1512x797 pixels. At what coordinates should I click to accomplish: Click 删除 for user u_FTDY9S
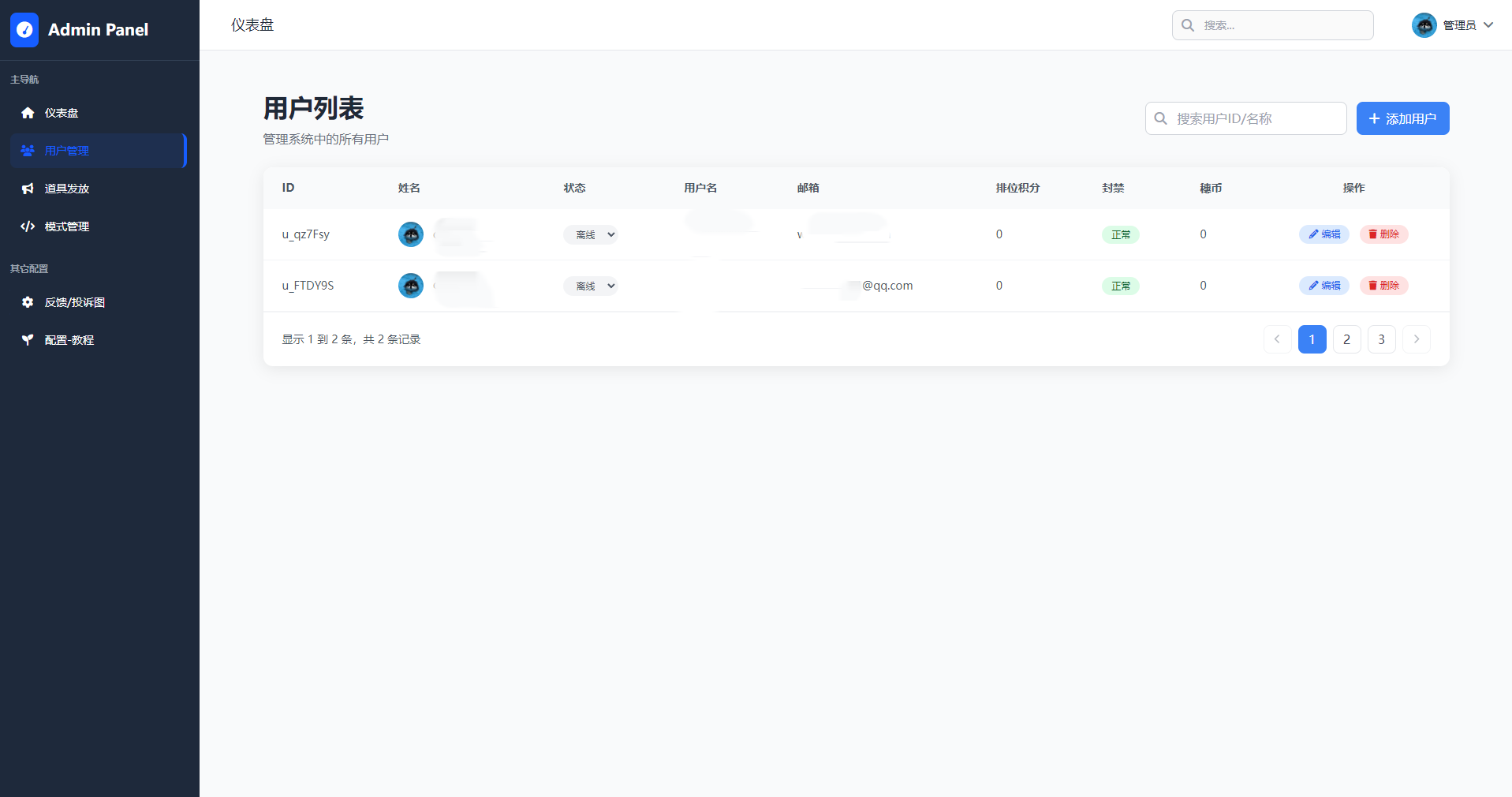pyautogui.click(x=1383, y=286)
